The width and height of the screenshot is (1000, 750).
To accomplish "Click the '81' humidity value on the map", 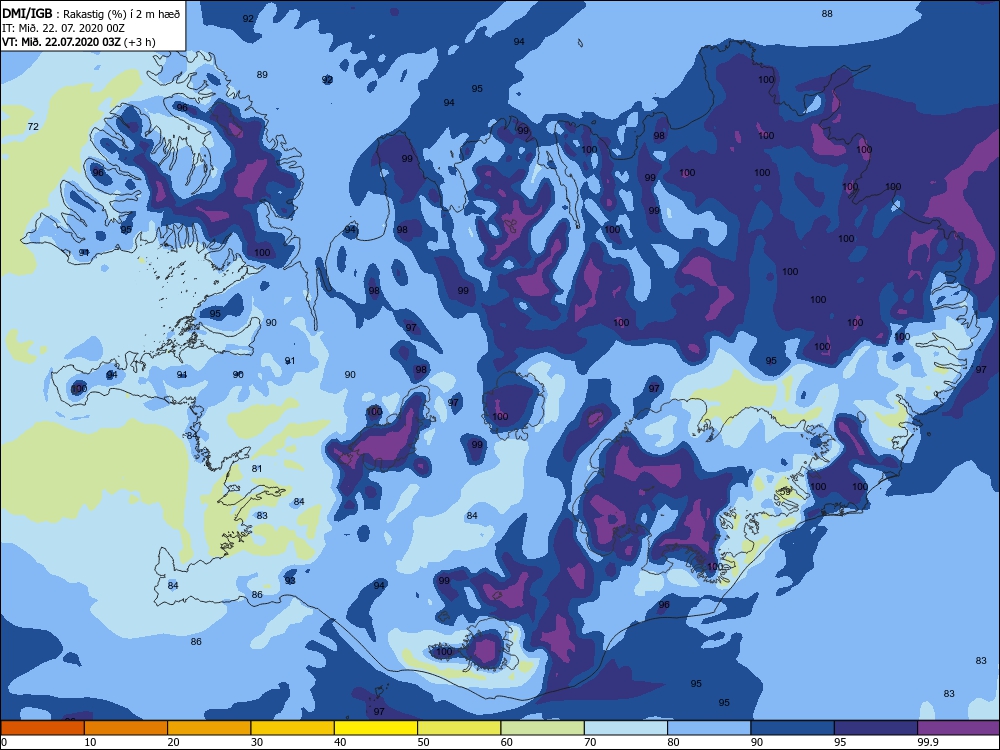I will click(257, 468).
